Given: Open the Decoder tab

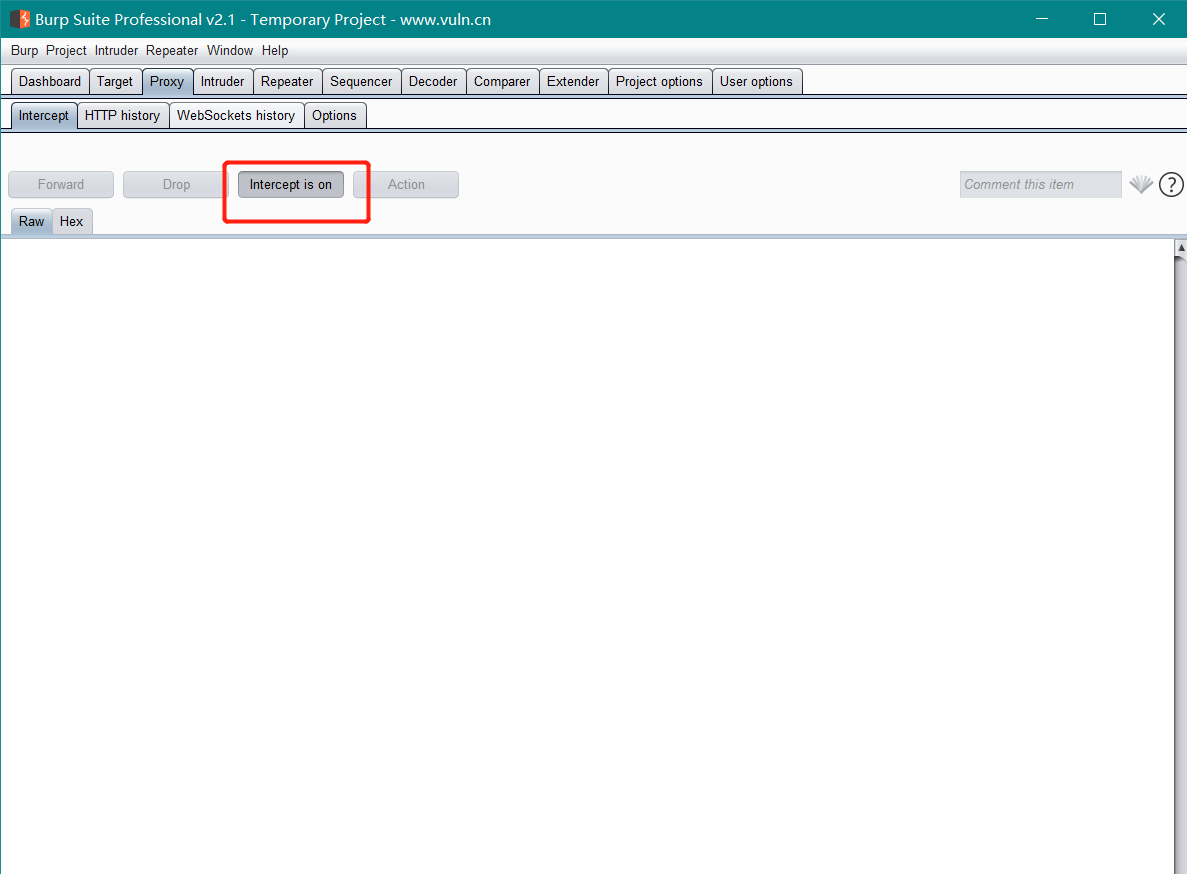Looking at the screenshot, I should coord(433,82).
